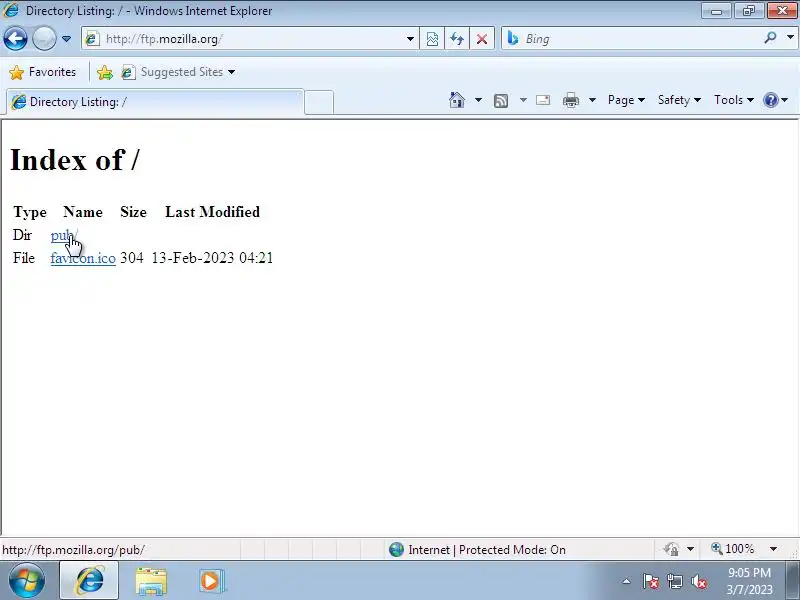This screenshot has height=600, width=800.
Task: Click the 'Last Modified' column header text
Action: pos(212,212)
